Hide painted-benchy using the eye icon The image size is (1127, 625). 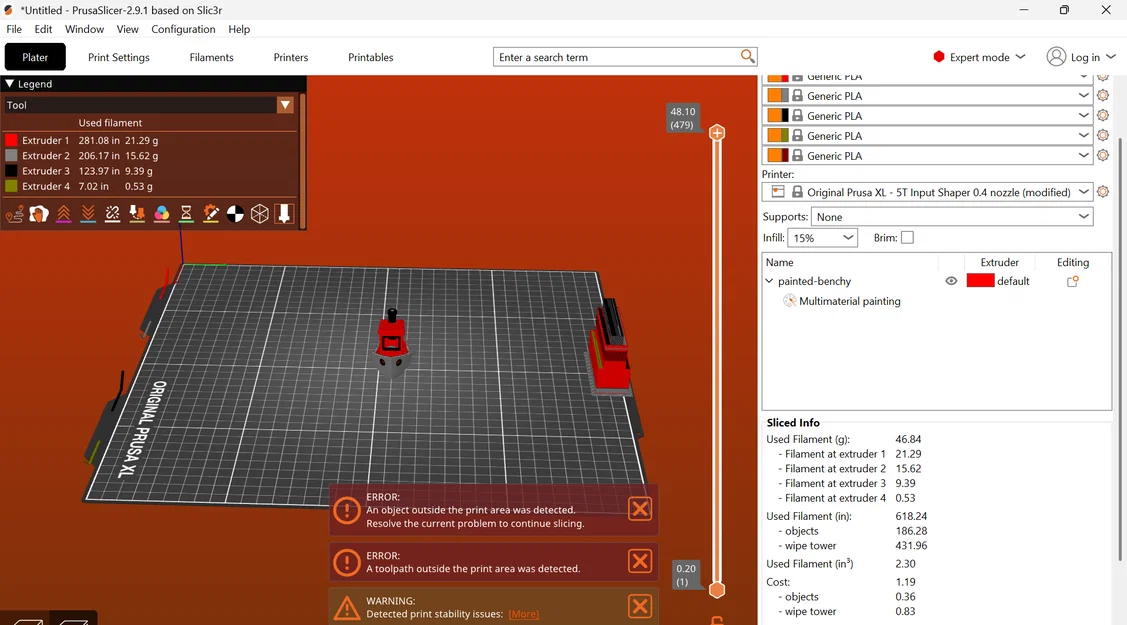951,281
